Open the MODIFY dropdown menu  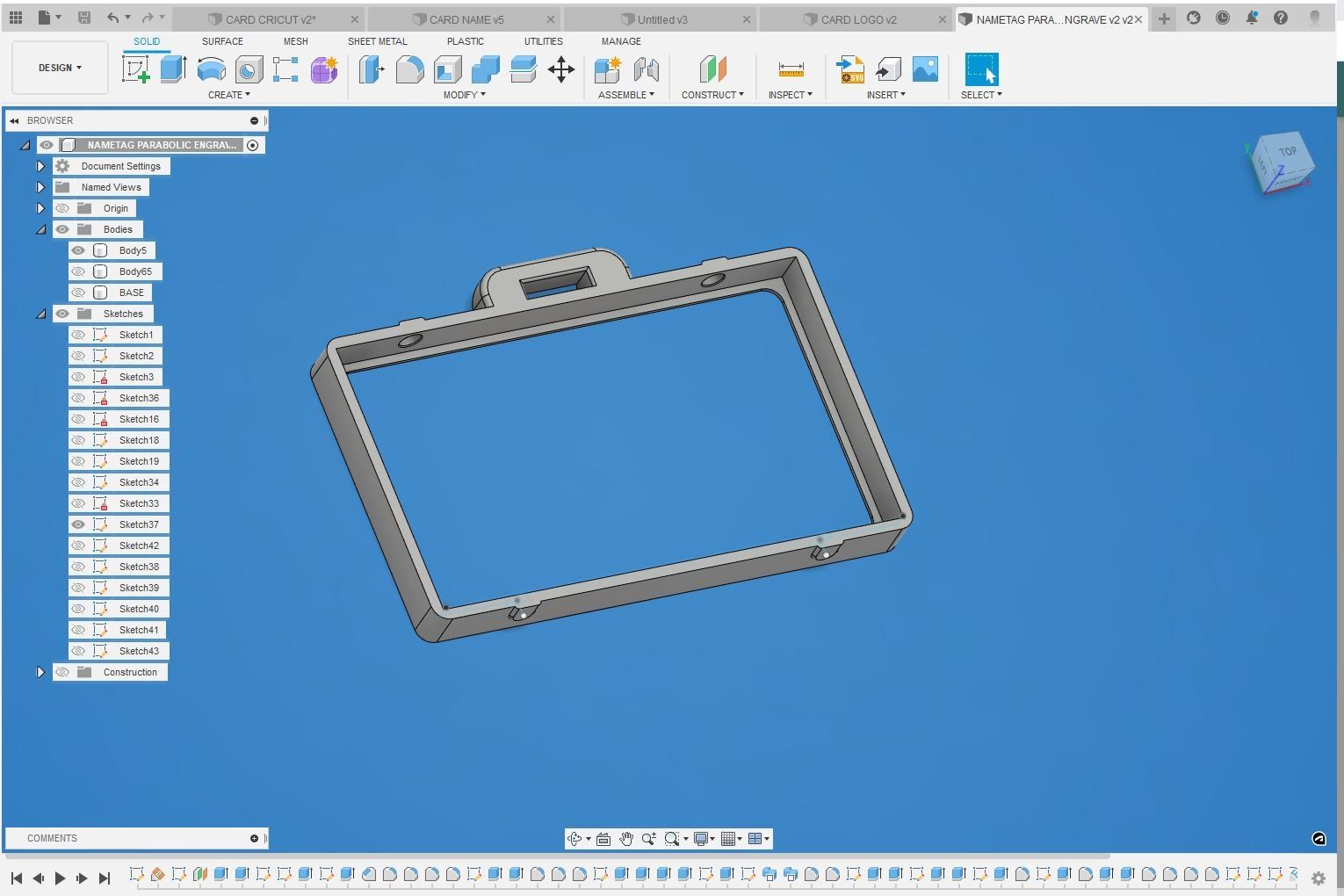[x=464, y=95]
